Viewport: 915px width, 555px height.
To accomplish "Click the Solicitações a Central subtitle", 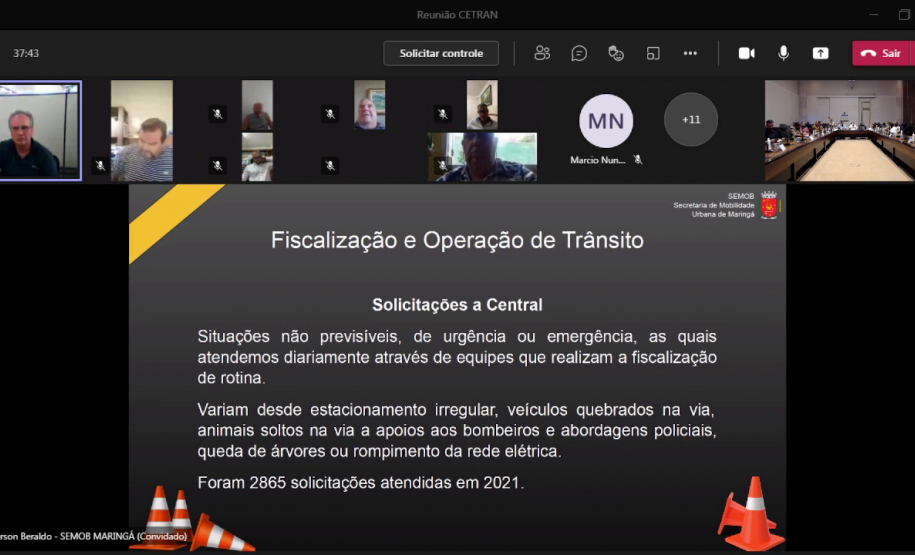I will coord(458,305).
